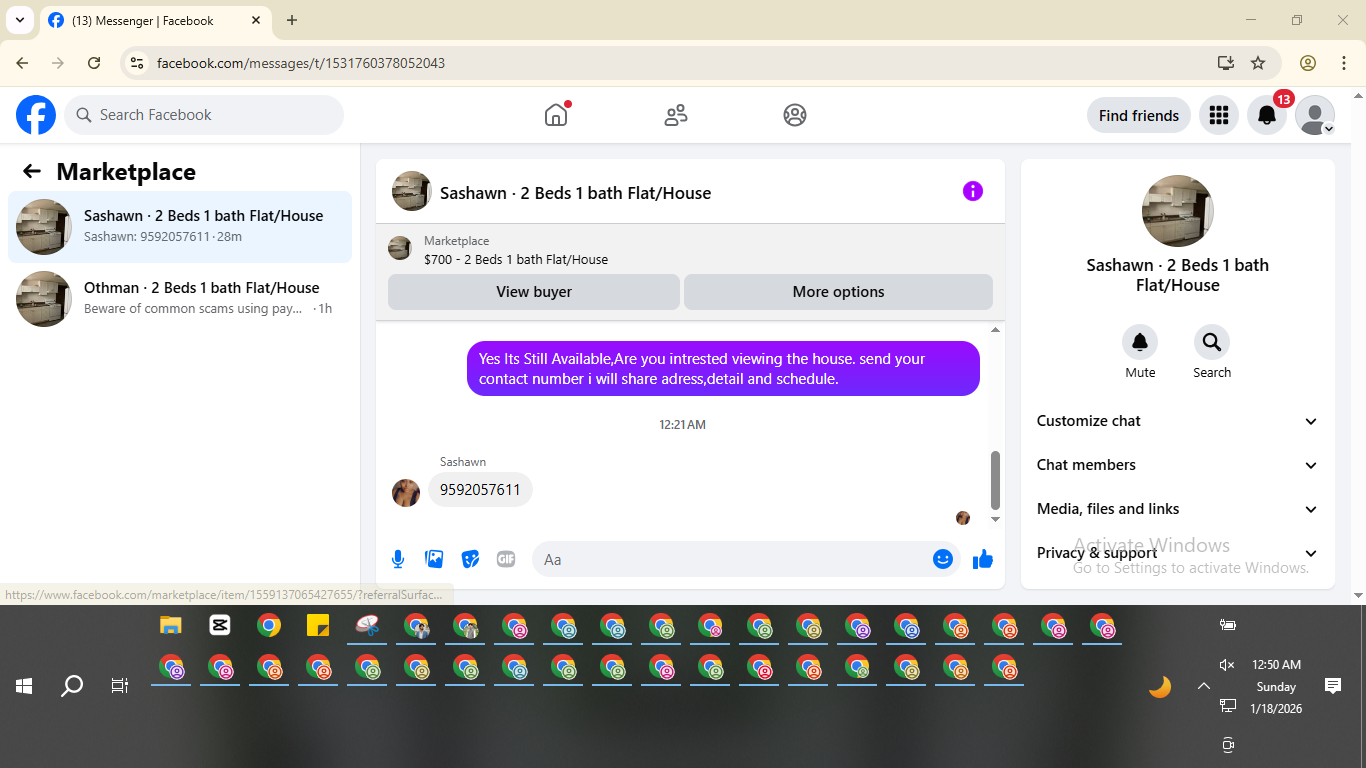Send a voice clip microphone icon
Screen dimensions: 1366x768
coord(398,559)
